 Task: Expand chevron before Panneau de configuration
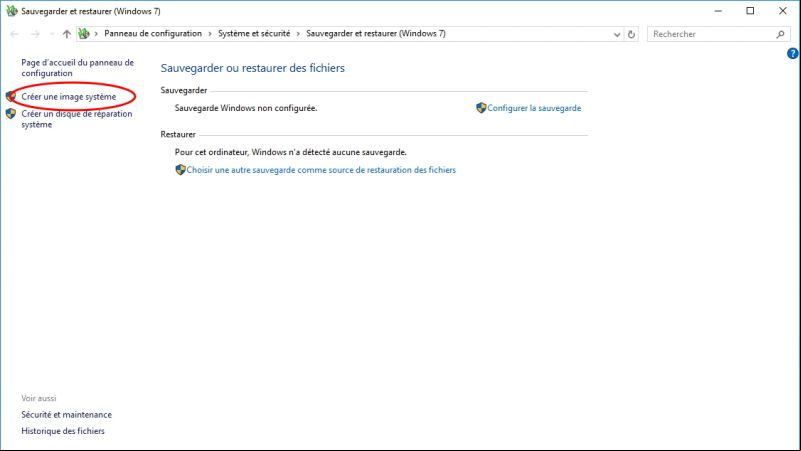pos(96,34)
